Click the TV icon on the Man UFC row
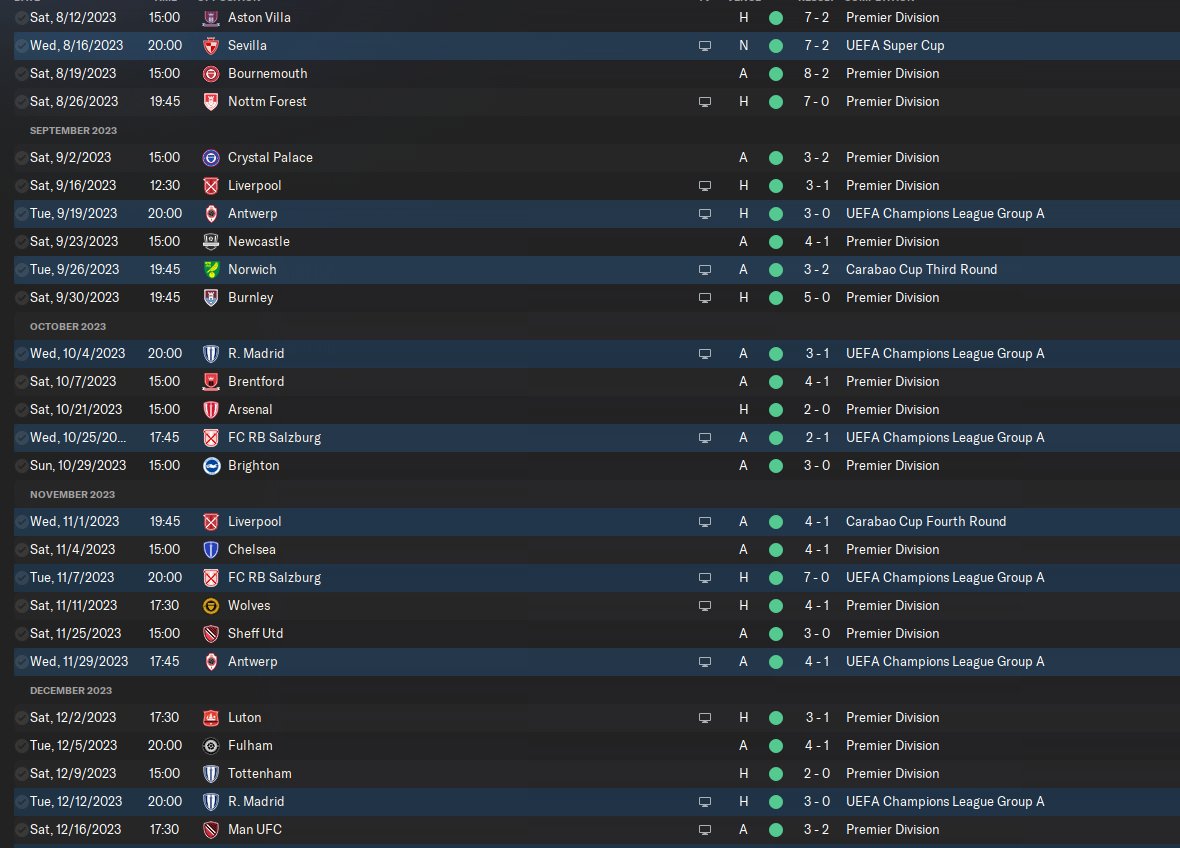1180x848 pixels. pos(705,830)
